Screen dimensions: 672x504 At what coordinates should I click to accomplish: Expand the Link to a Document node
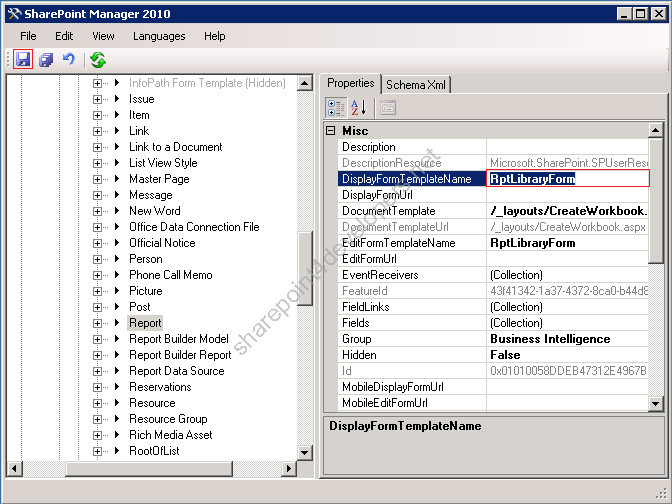(97, 147)
